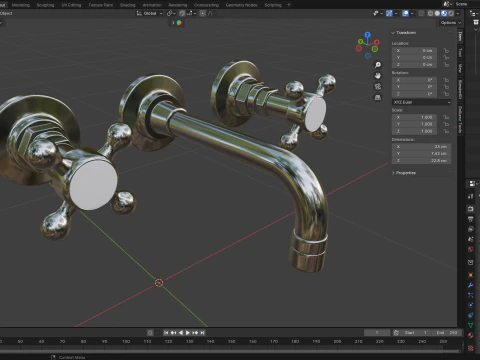This screenshot has height=360, width=480.
Task: Open the World properties tab icon
Action: tap(471, 249)
